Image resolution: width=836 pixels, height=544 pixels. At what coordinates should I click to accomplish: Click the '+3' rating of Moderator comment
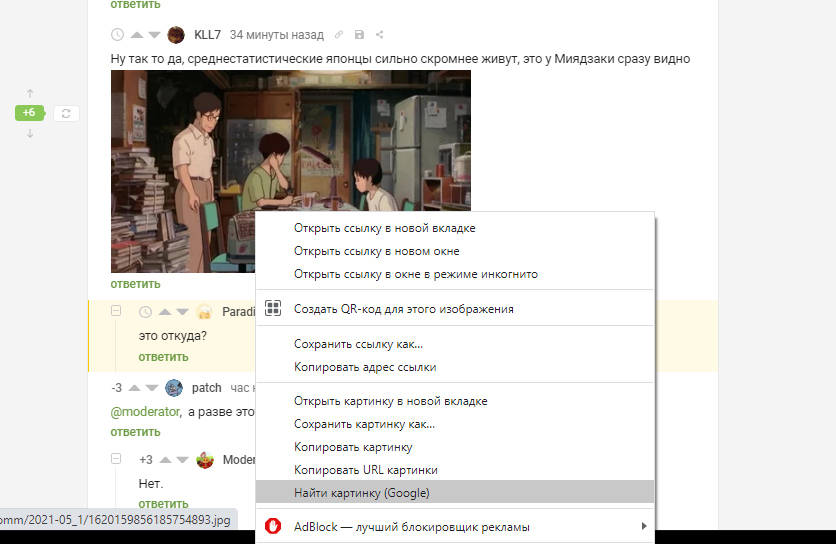tap(146, 460)
